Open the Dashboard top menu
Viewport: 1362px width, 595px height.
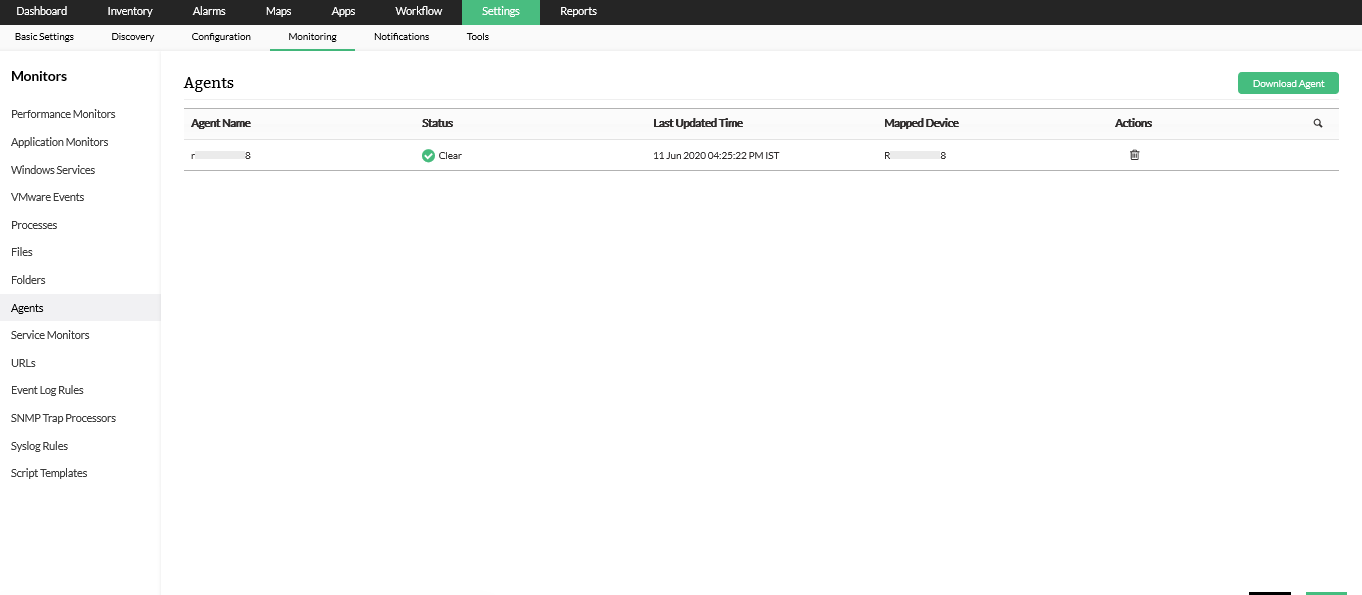(x=42, y=12)
